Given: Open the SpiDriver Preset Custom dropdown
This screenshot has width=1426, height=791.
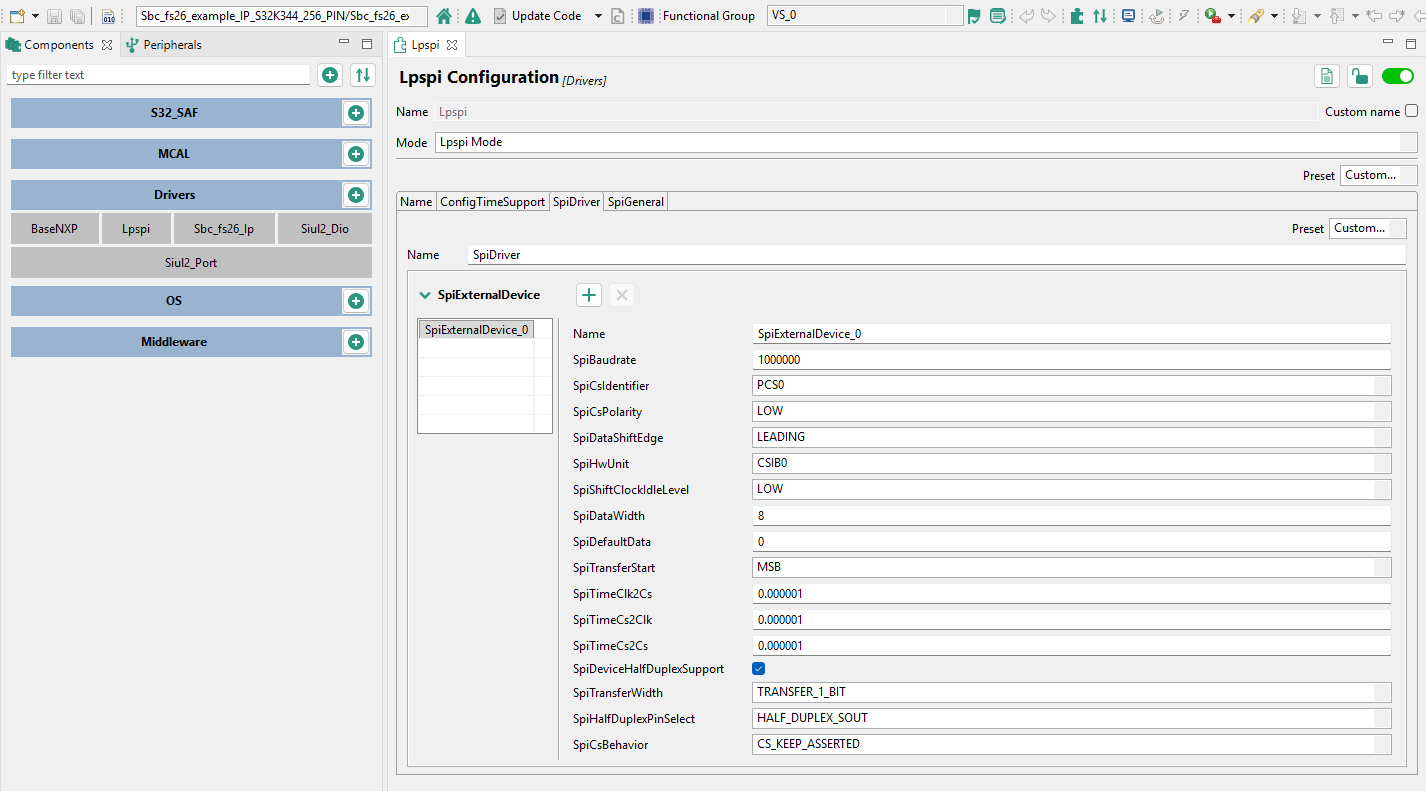Looking at the screenshot, I should click(x=1367, y=228).
